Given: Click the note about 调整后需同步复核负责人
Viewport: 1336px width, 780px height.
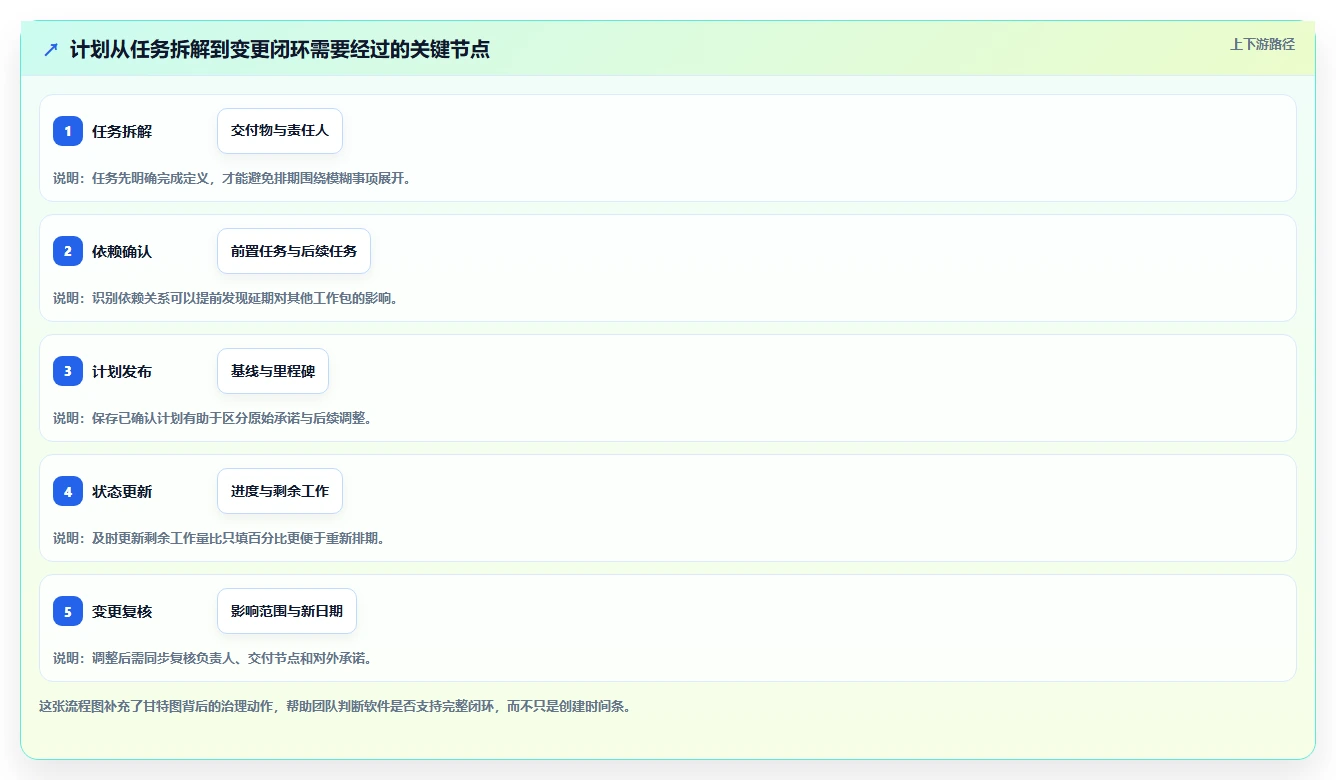Looking at the screenshot, I should click(213, 658).
